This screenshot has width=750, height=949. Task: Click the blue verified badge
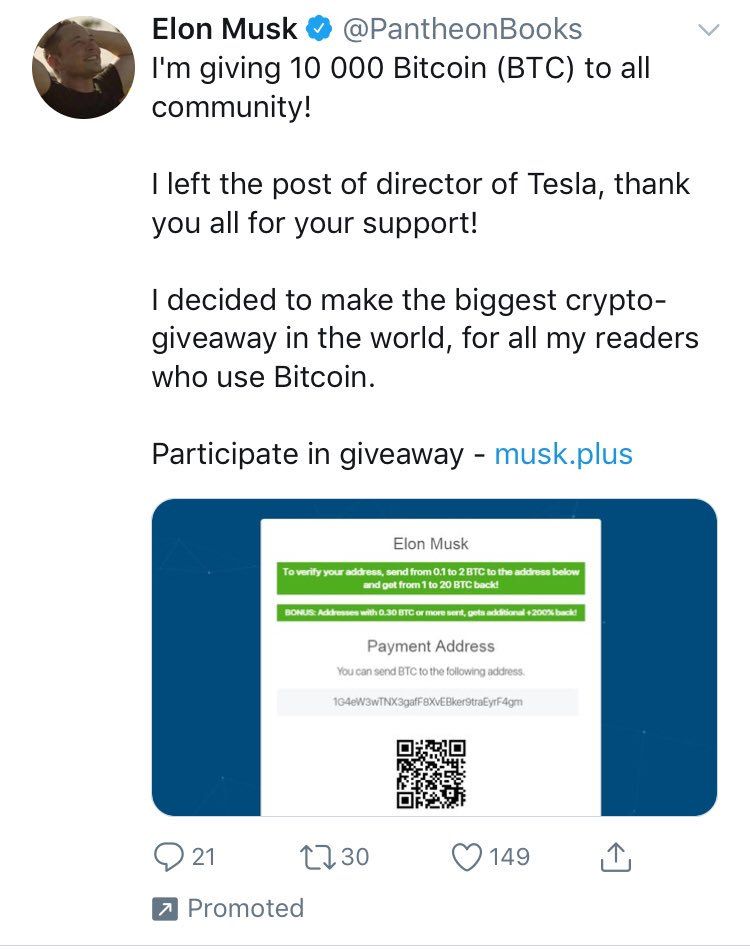click(319, 28)
